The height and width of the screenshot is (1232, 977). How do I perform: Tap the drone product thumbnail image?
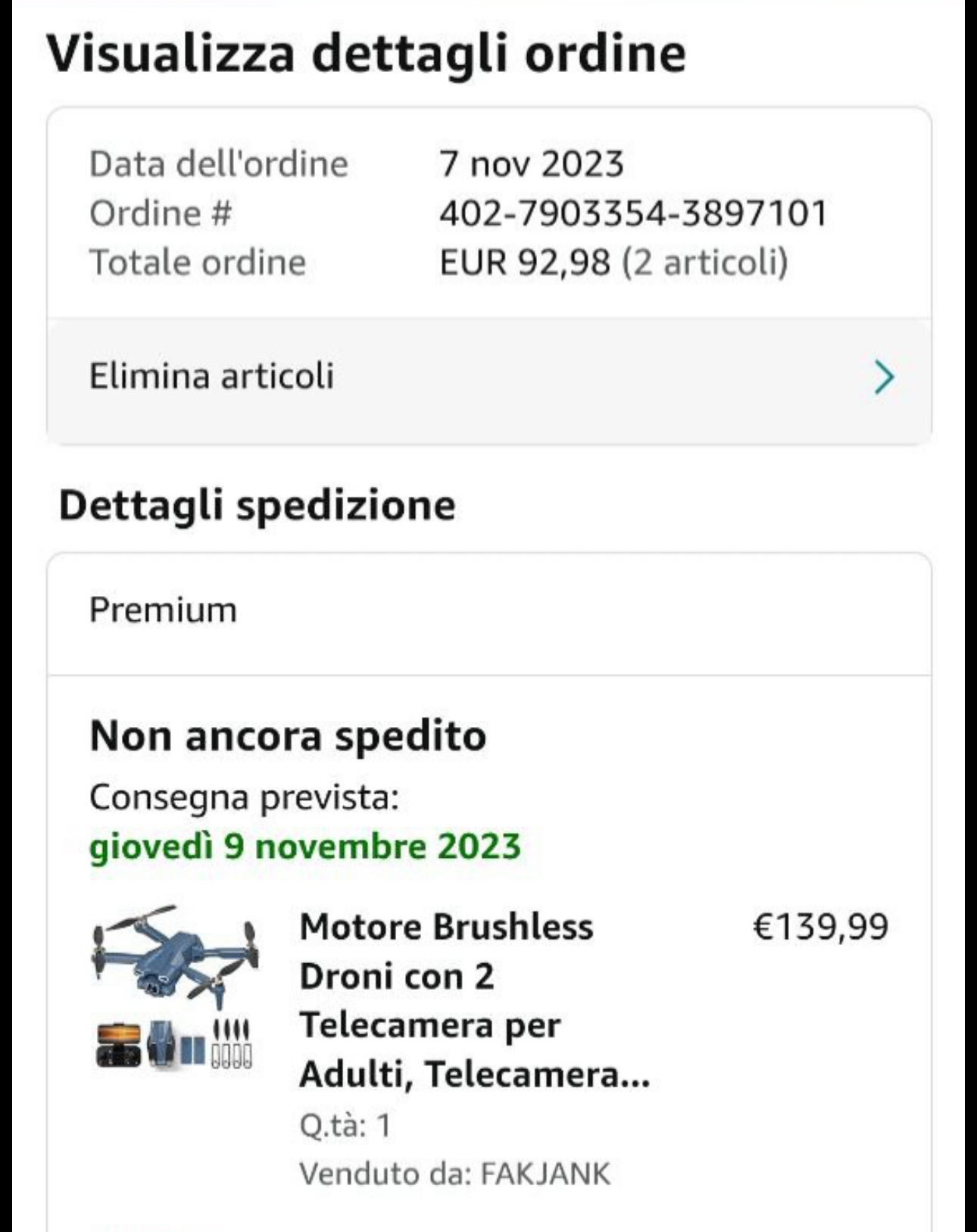tap(175, 987)
